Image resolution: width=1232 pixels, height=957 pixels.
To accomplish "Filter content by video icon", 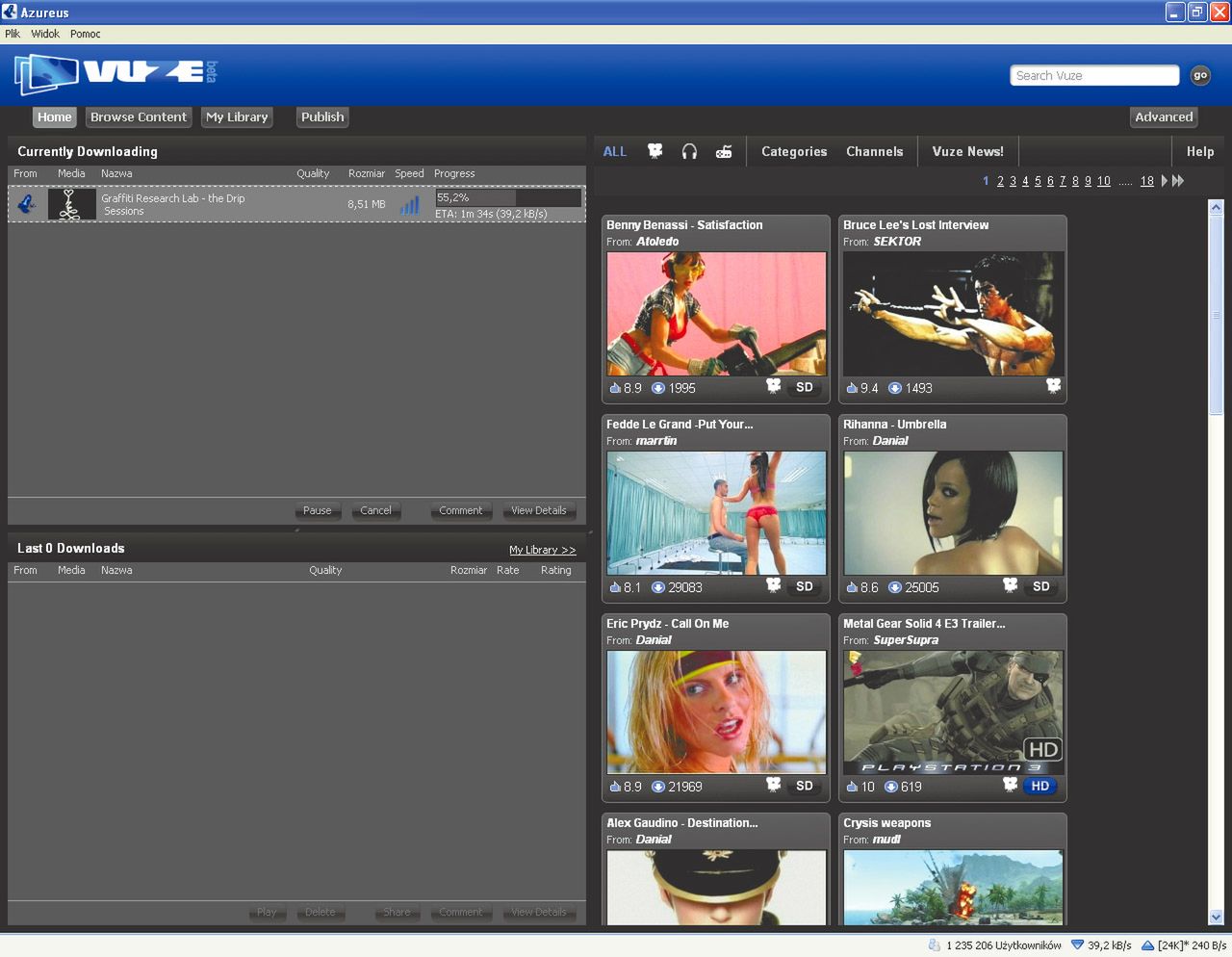I will [x=655, y=151].
